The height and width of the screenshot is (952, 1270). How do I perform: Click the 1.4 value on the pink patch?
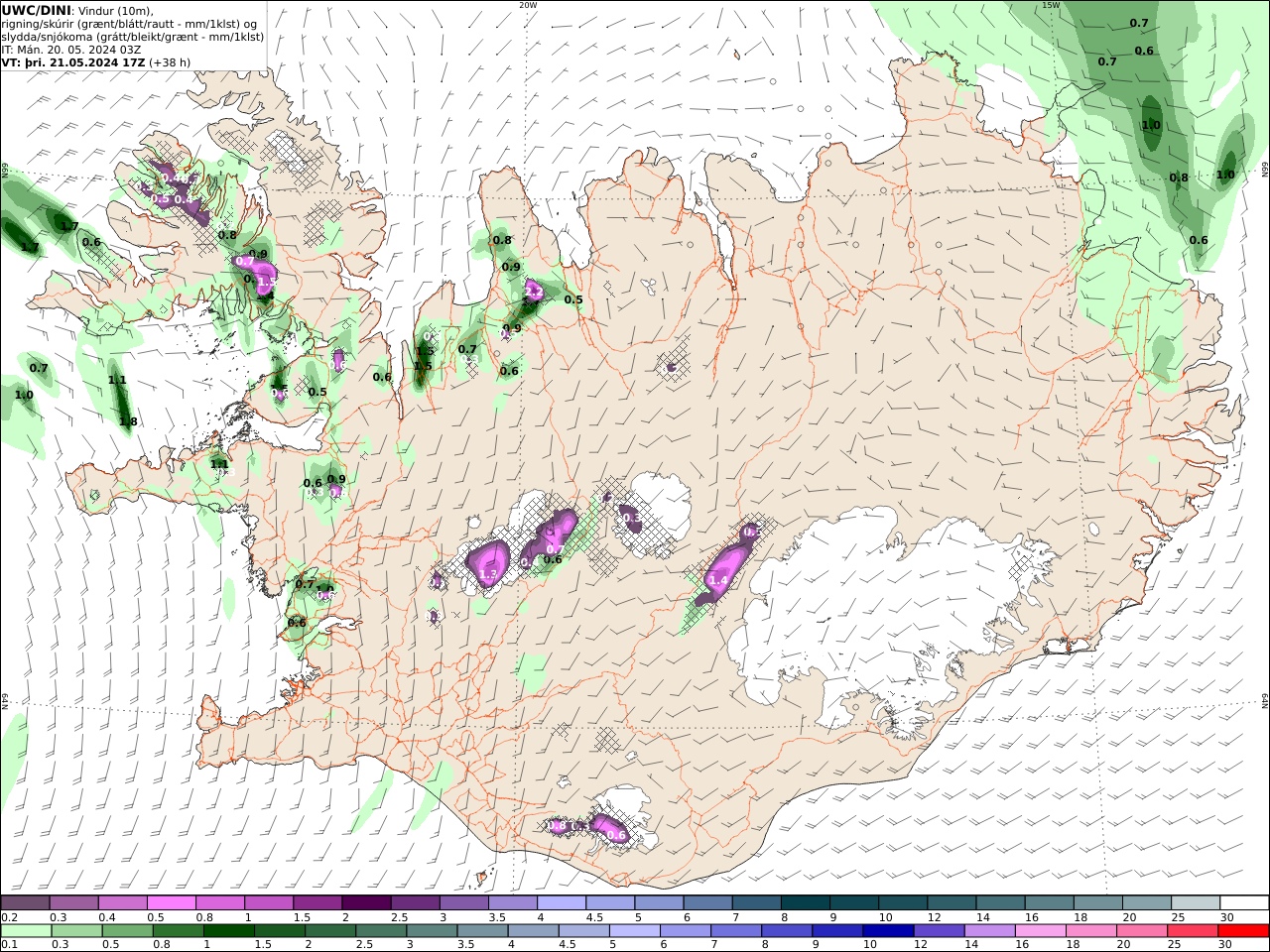719,581
